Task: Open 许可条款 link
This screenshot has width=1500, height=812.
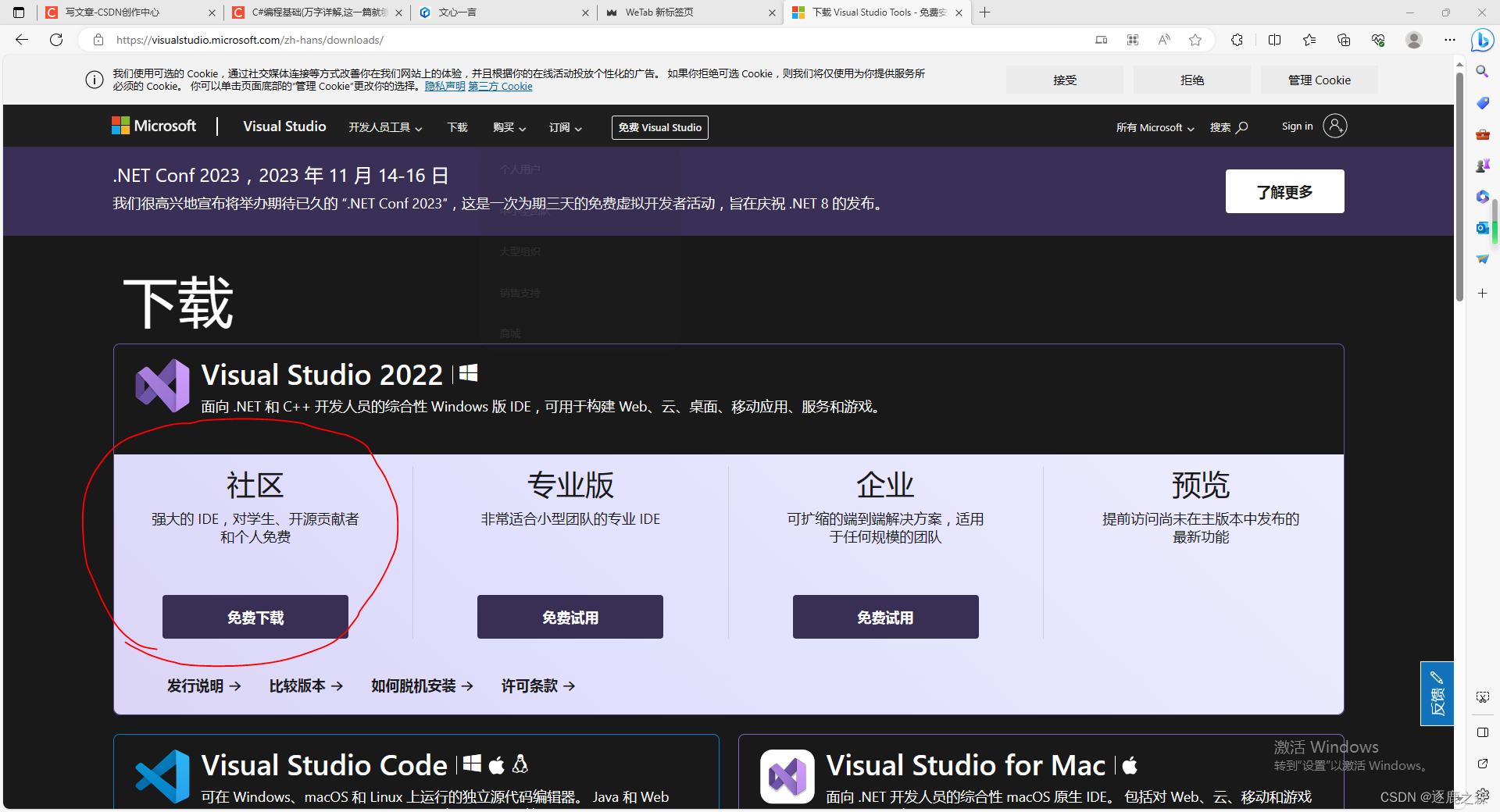Action: point(538,686)
